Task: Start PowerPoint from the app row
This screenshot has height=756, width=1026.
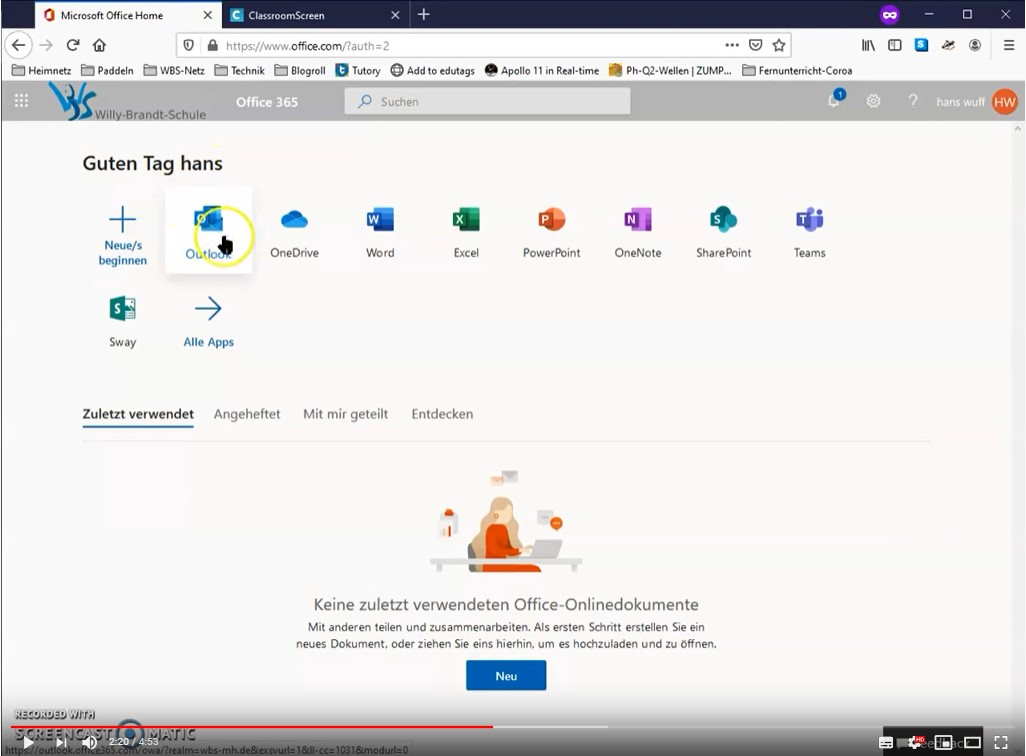Action: click(x=551, y=232)
